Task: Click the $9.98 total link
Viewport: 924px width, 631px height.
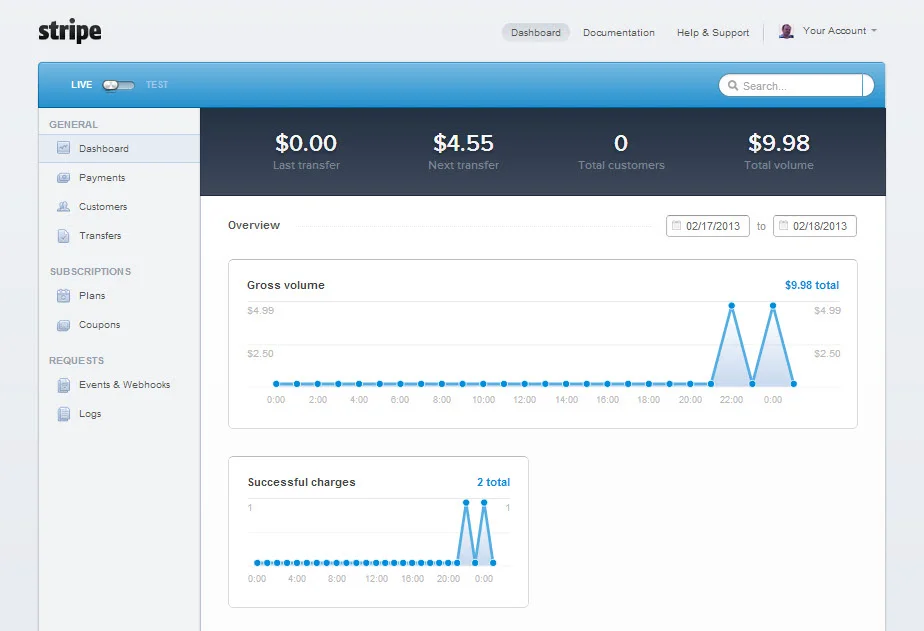Action: click(x=811, y=285)
